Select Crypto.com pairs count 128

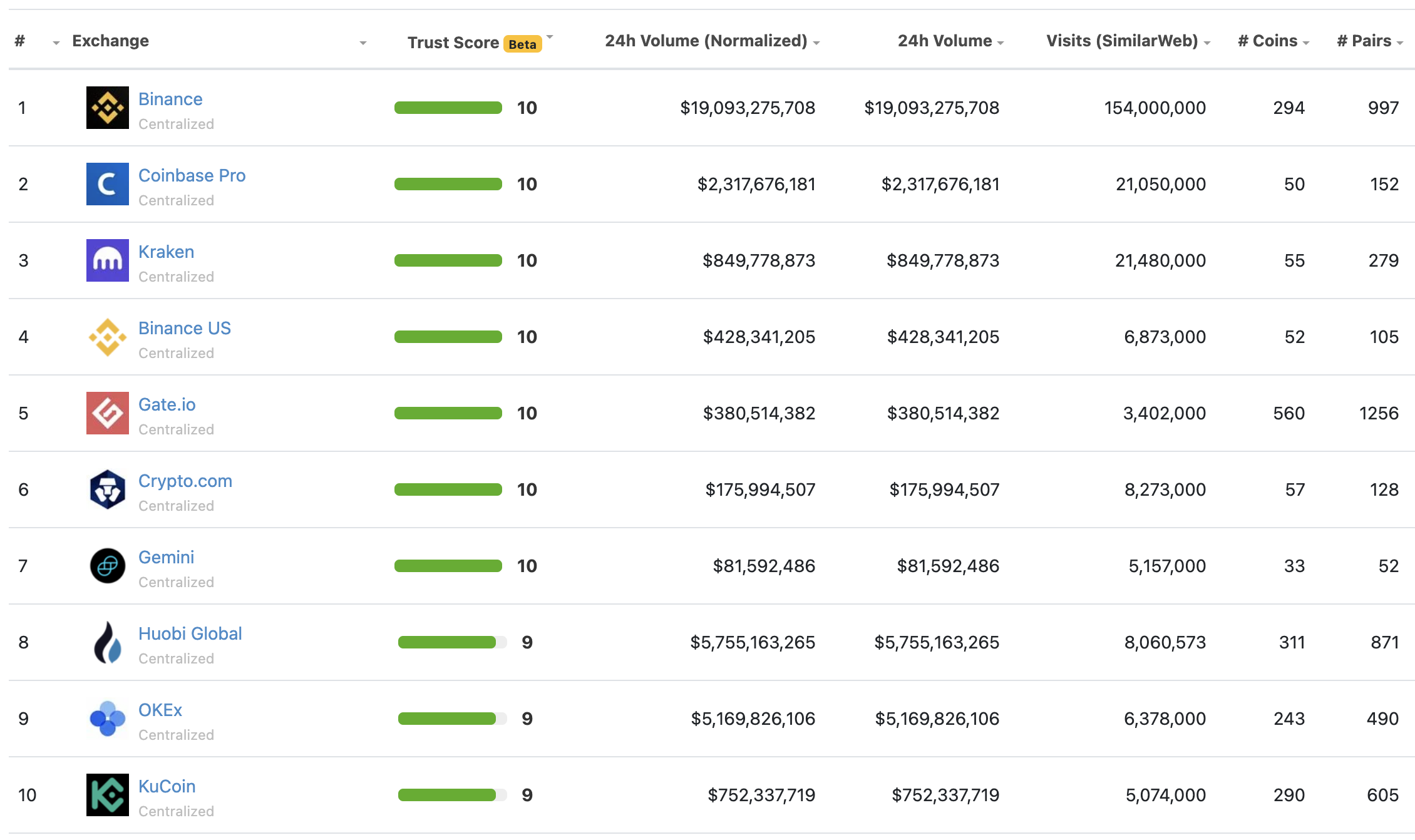coord(1384,489)
